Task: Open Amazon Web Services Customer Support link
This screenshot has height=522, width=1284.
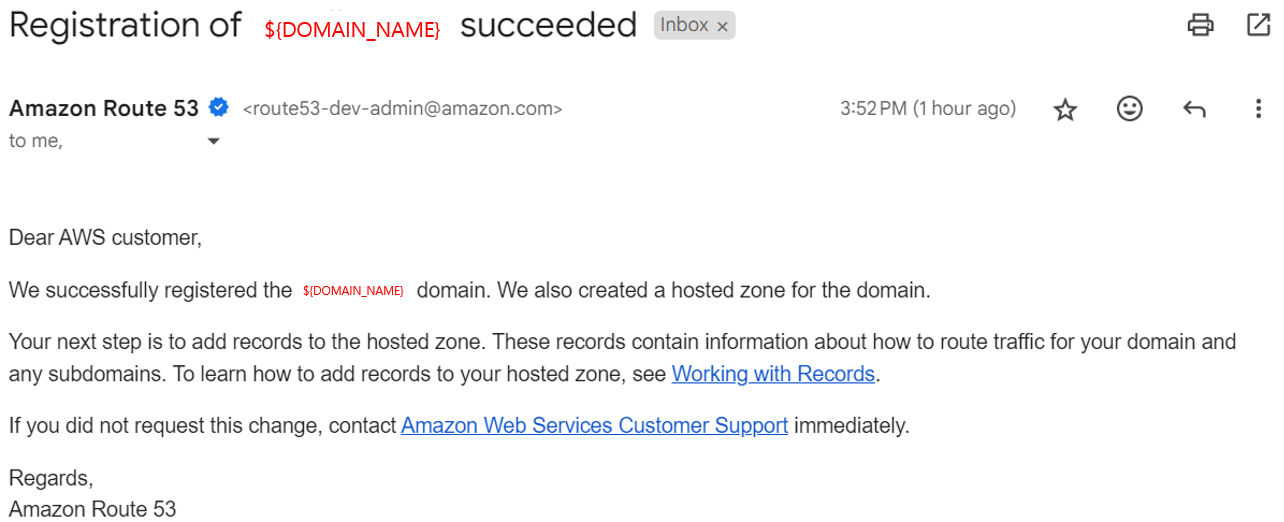Action: click(594, 426)
